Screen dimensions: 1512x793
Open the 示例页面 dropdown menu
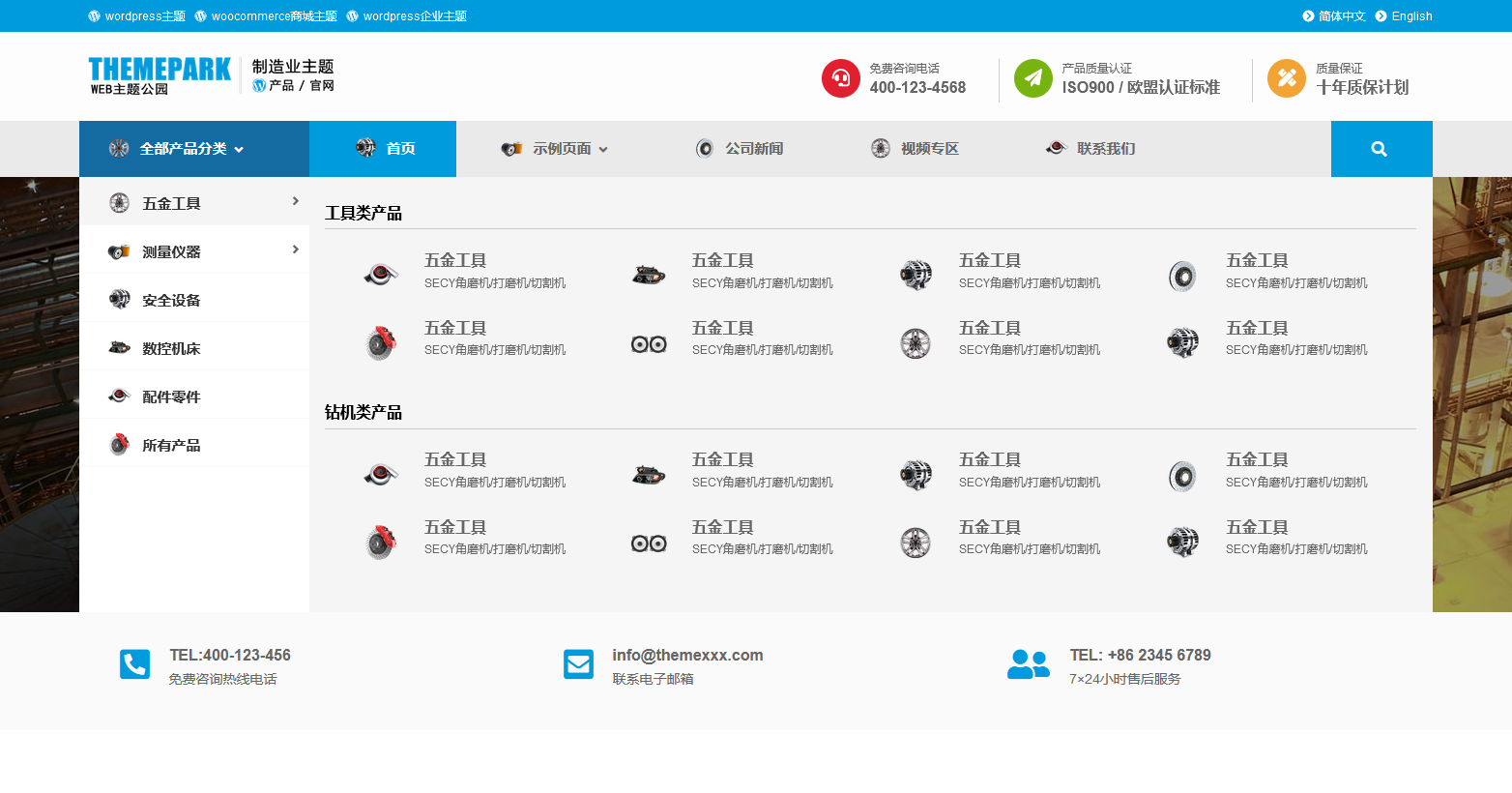(x=568, y=149)
